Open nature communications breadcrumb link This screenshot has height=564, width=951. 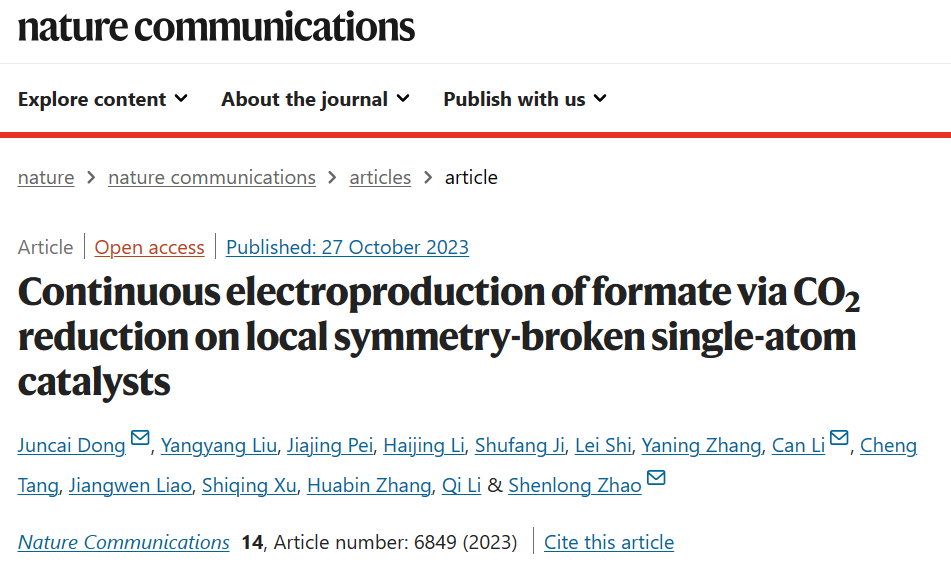pos(212,178)
